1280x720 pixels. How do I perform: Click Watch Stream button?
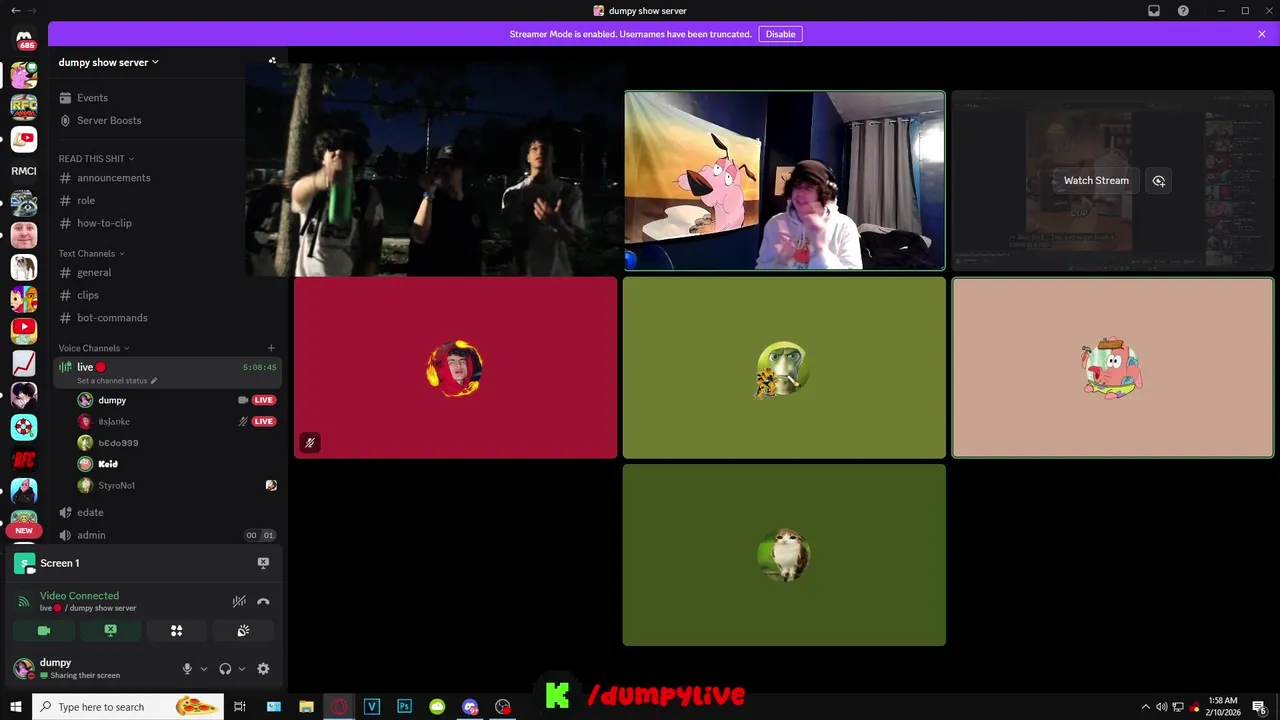pos(1096,181)
